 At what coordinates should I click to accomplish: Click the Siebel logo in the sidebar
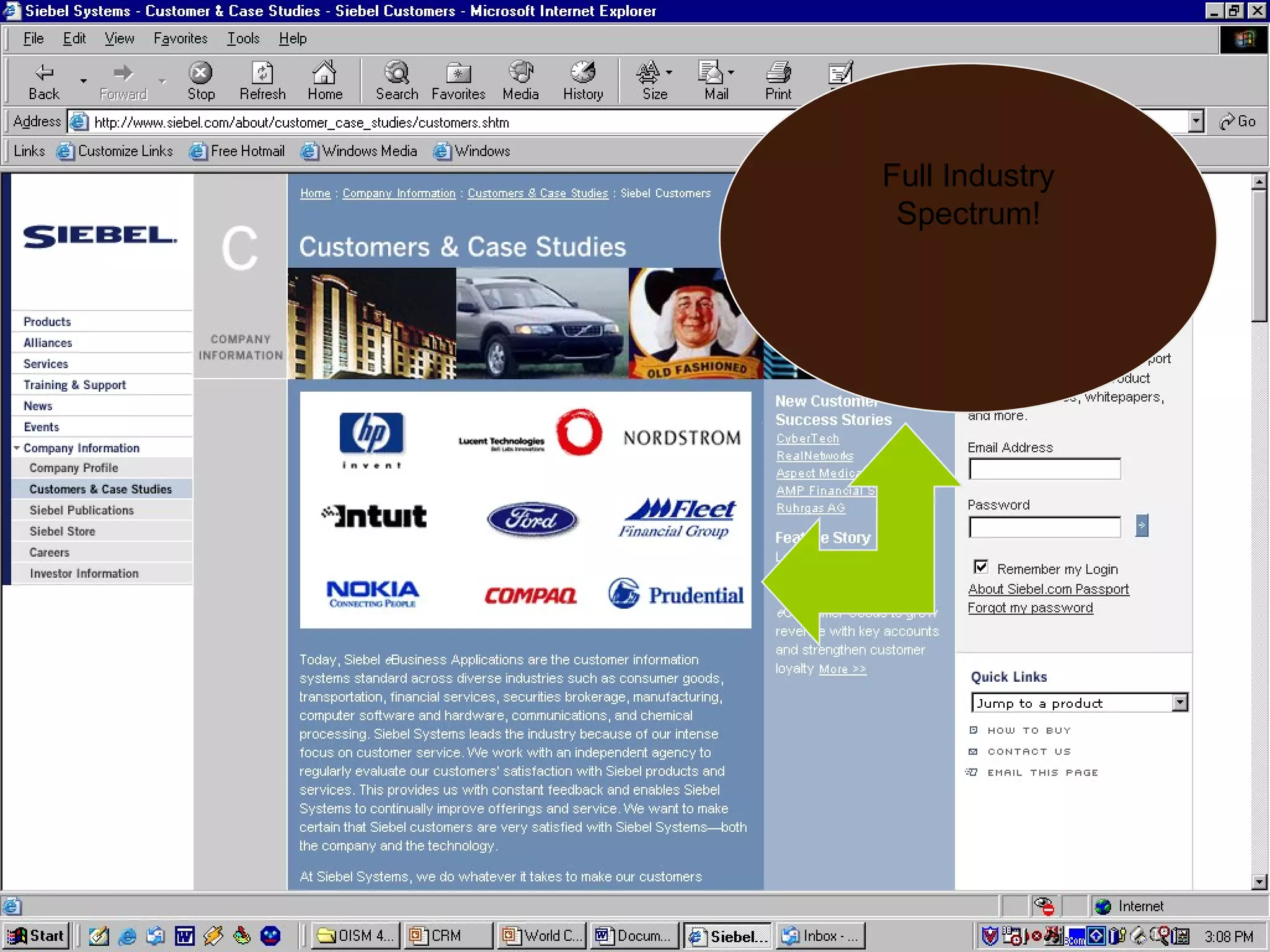pos(100,236)
